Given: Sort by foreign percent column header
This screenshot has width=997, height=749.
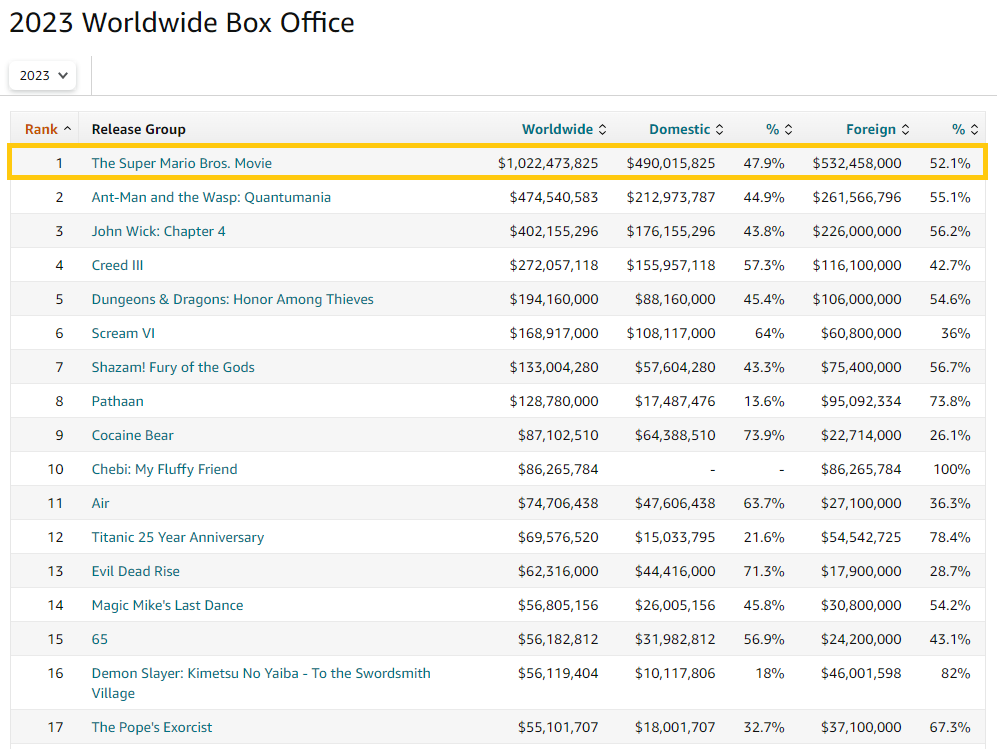Looking at the screenshot, I should point(965,129).
